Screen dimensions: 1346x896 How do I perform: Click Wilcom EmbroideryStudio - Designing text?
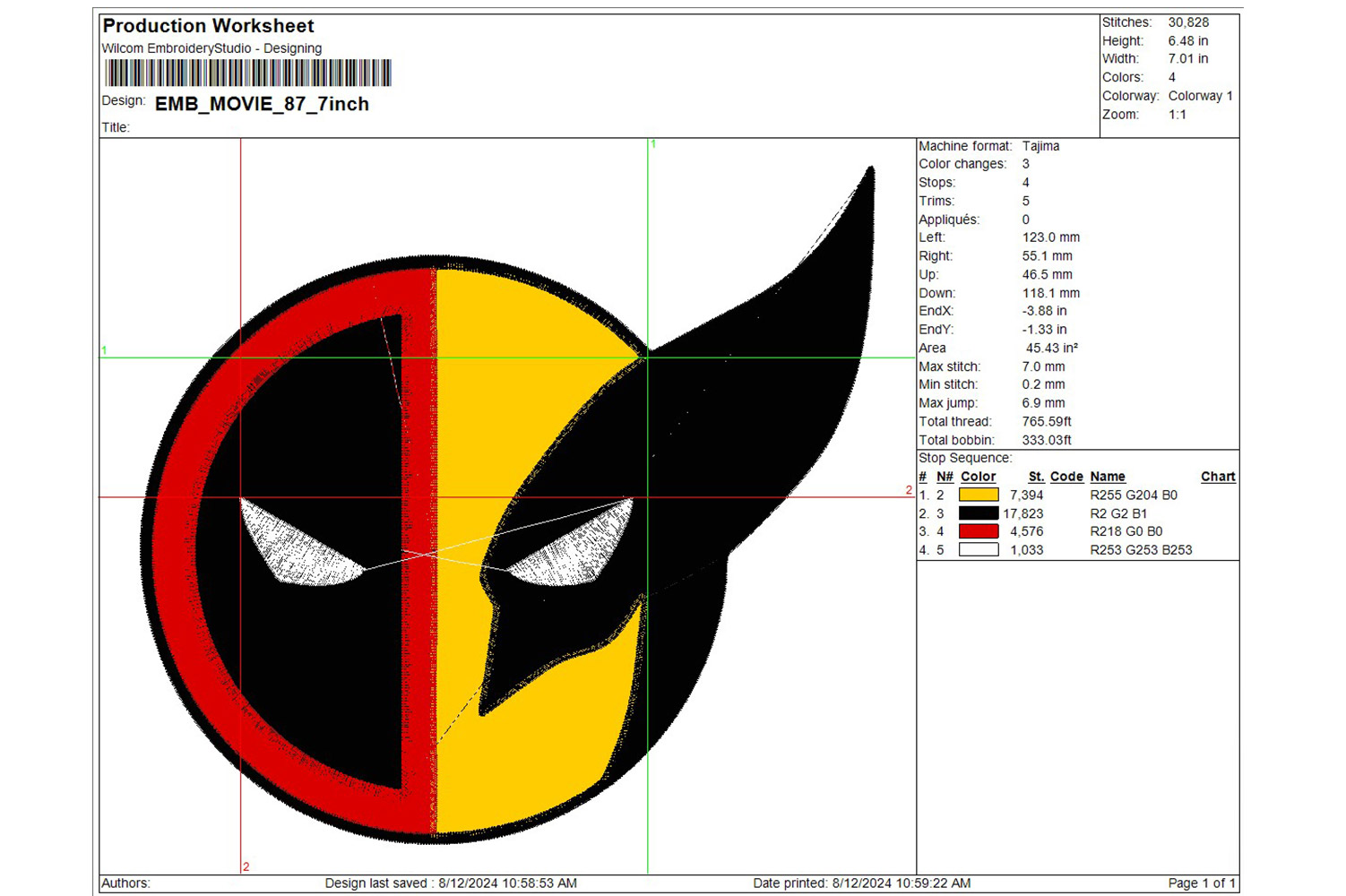pyautogui.click(x=211, y=48)
